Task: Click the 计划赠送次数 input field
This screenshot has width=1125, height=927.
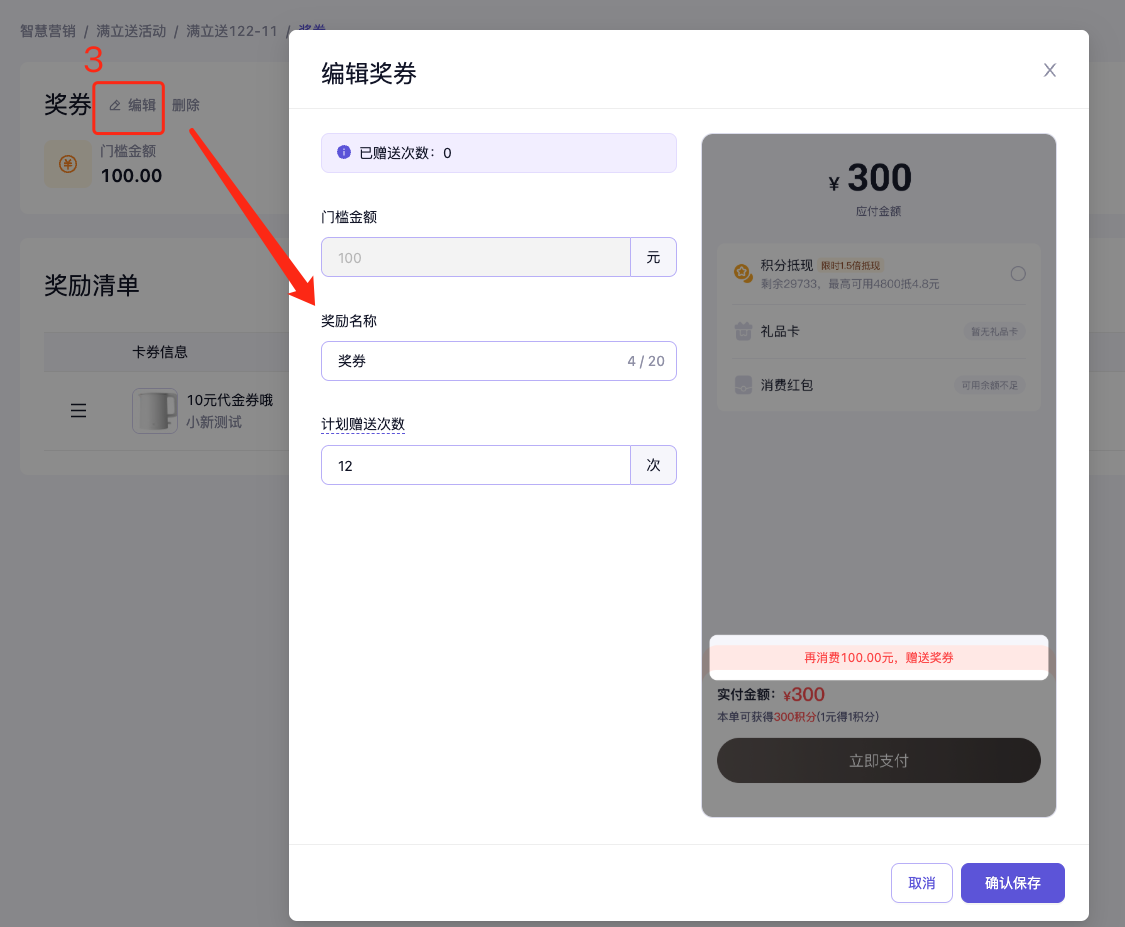Action: tap(475, 466)
